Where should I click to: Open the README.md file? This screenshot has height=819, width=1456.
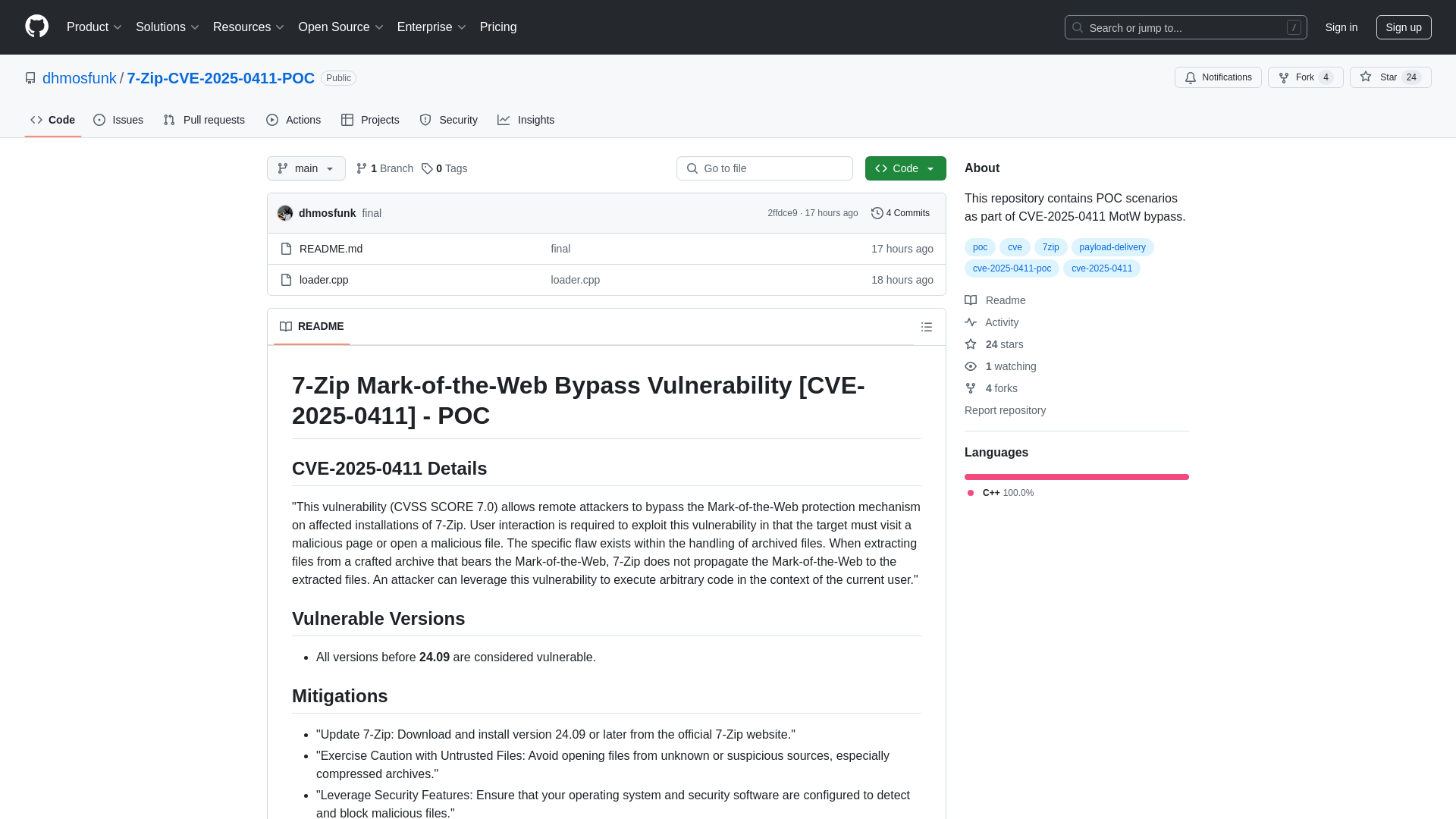pos(331,249)
